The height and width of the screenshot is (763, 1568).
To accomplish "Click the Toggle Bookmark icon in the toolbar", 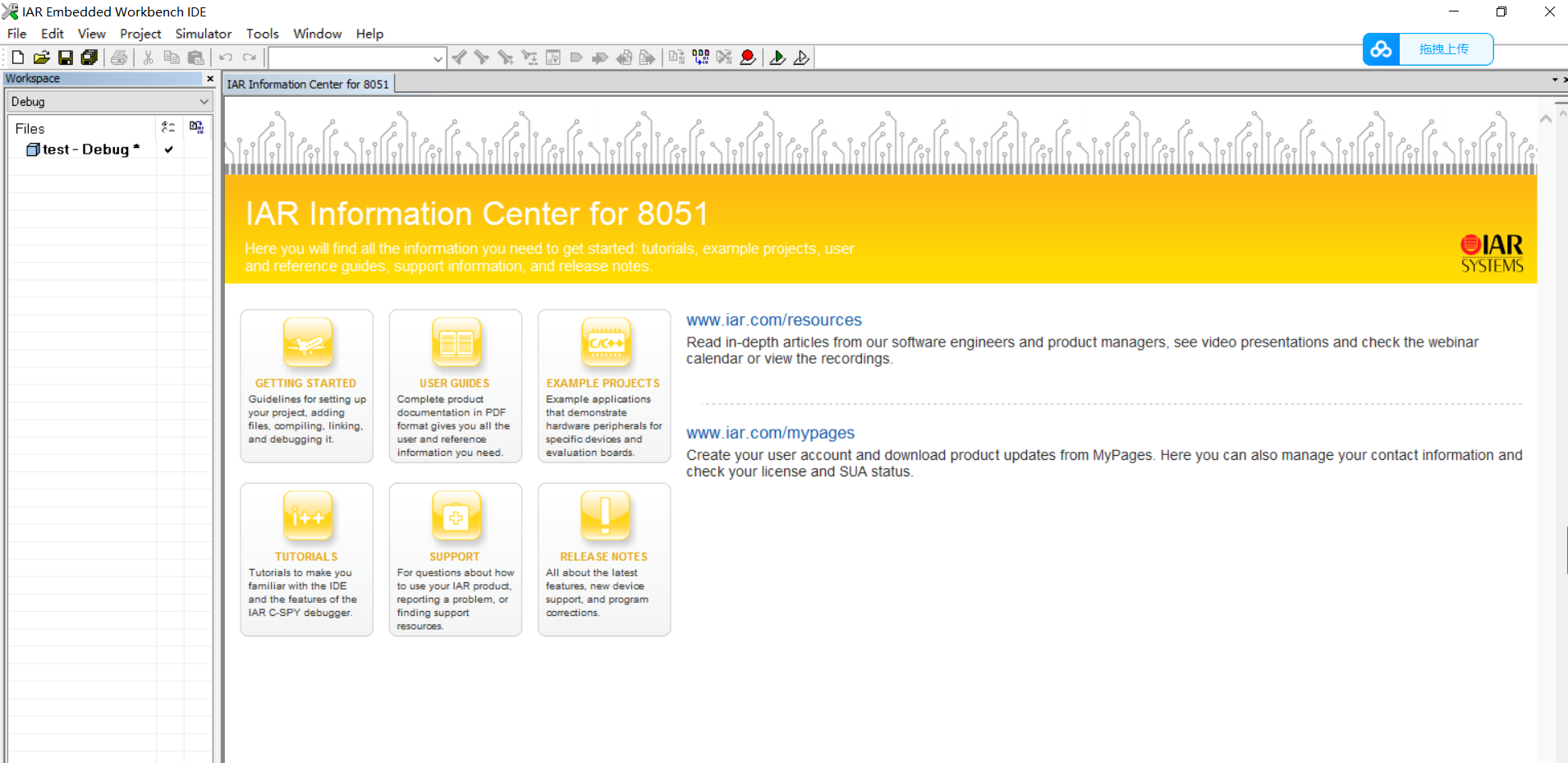I will tap(576, 57).
